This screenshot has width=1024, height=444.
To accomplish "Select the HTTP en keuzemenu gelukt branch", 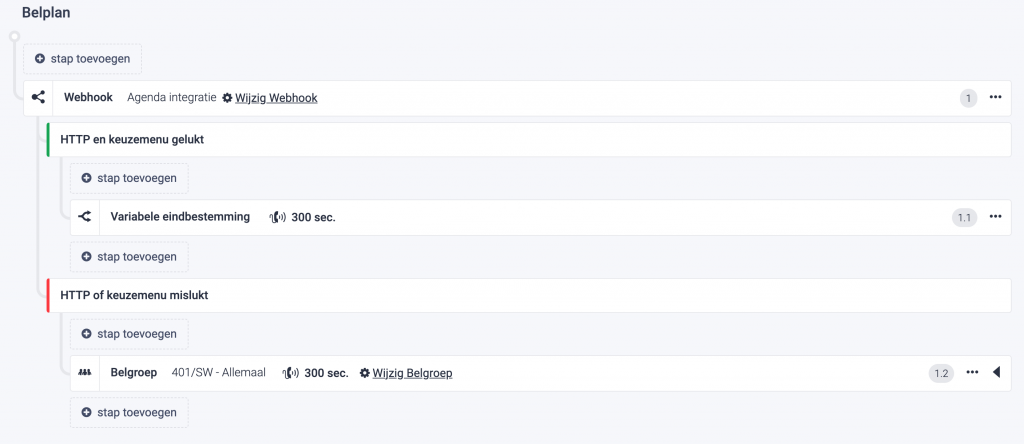I will click(x=529, y=140).
